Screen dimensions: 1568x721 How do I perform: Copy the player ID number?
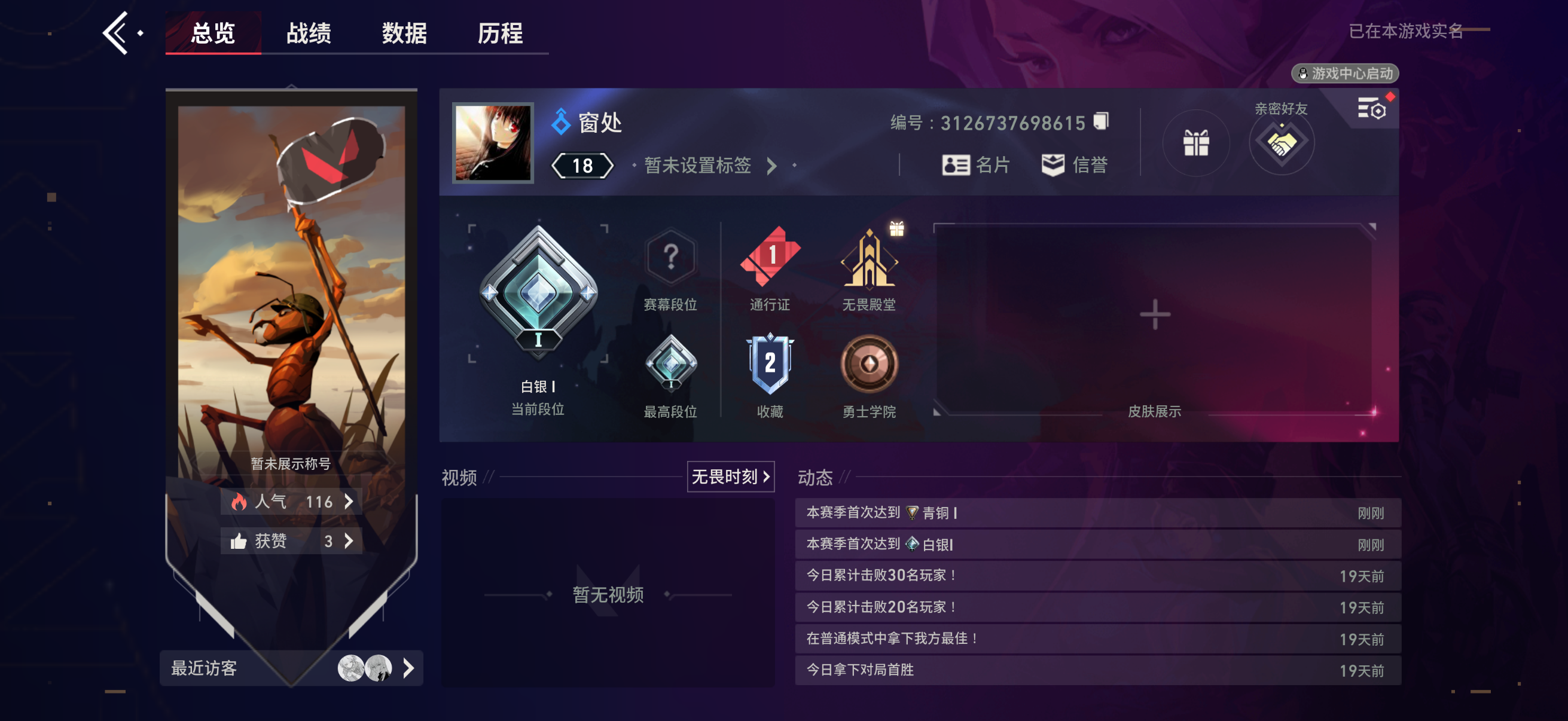1100,121
